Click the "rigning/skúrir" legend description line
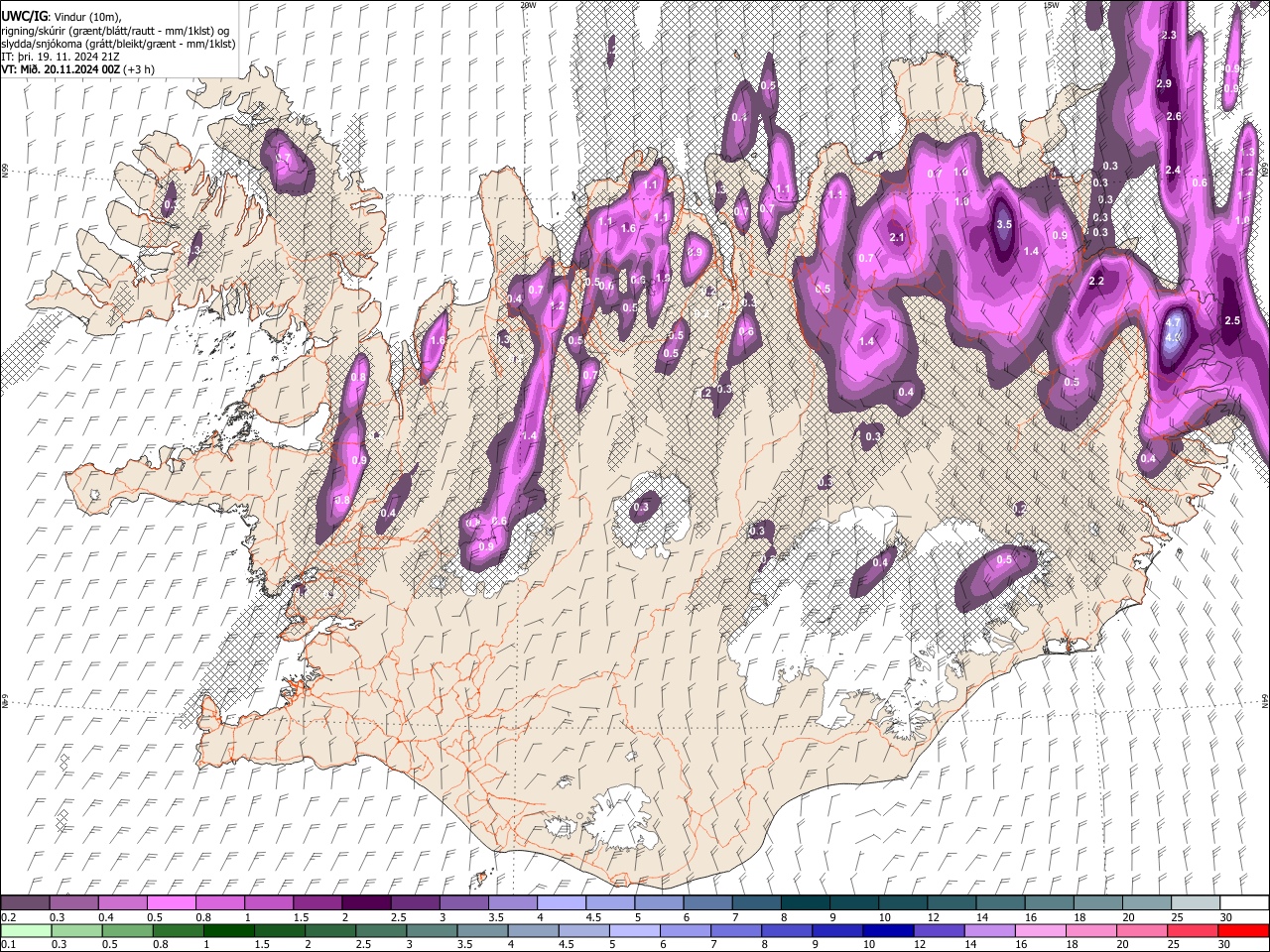This screenshot has width=1270, height=952. pyautogui.click(x=115, y=32)
